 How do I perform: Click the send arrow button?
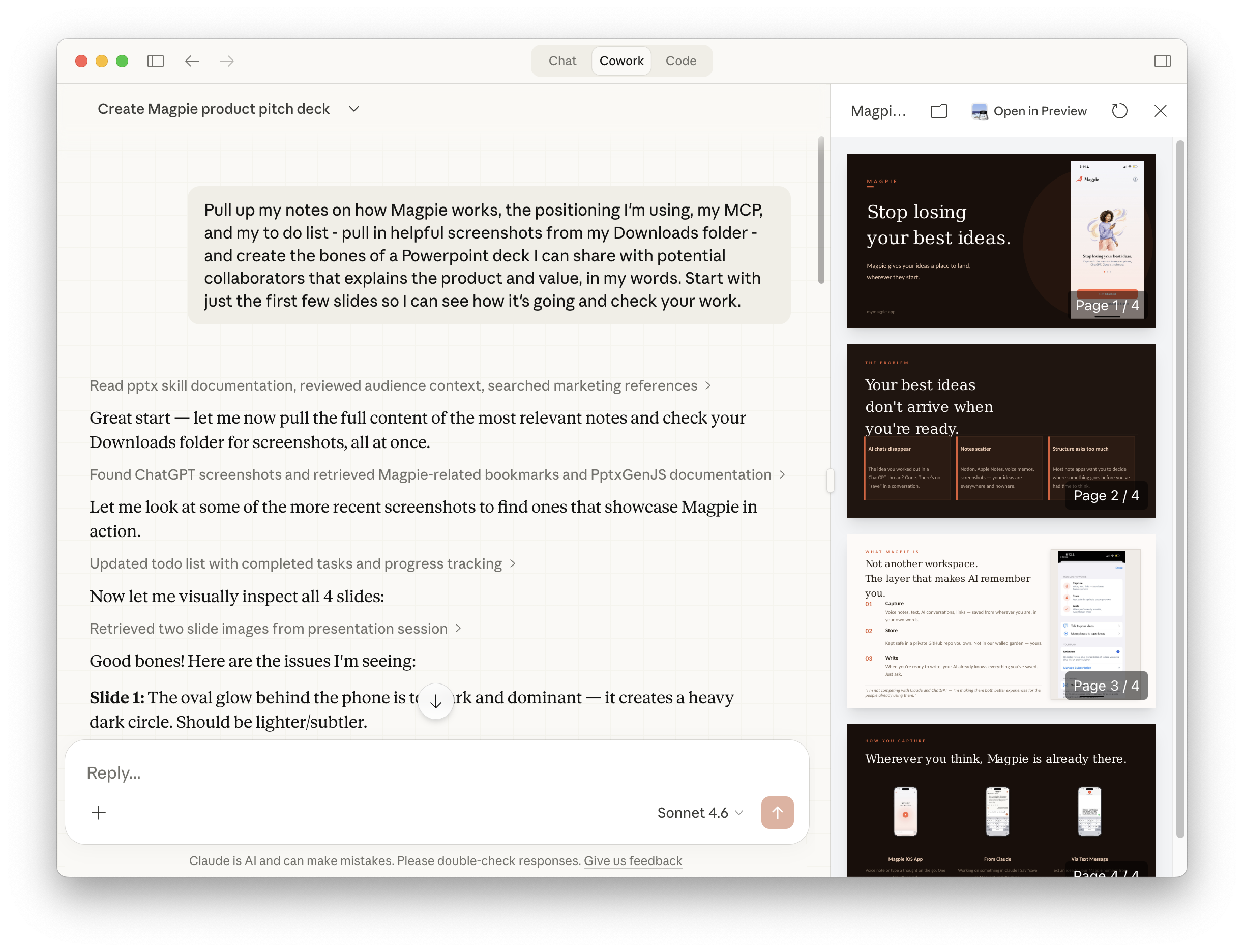coord(777,813)
